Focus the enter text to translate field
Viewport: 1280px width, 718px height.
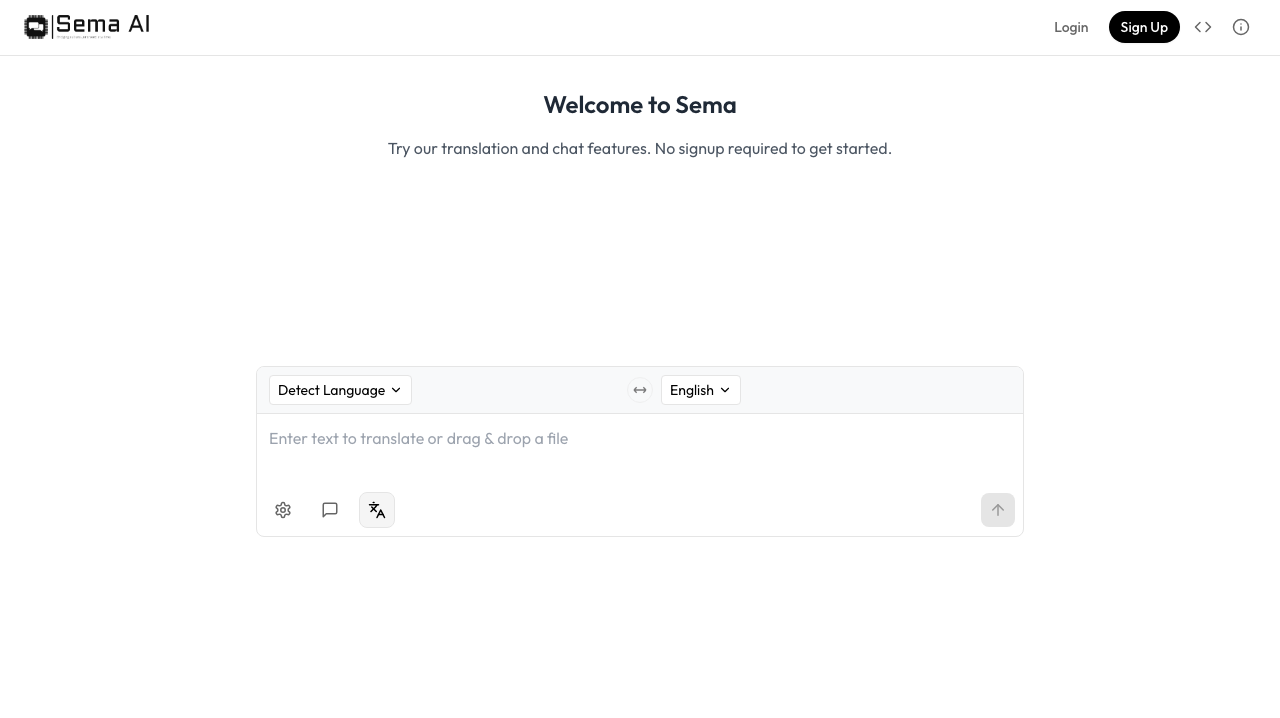(x=640, y=450)
